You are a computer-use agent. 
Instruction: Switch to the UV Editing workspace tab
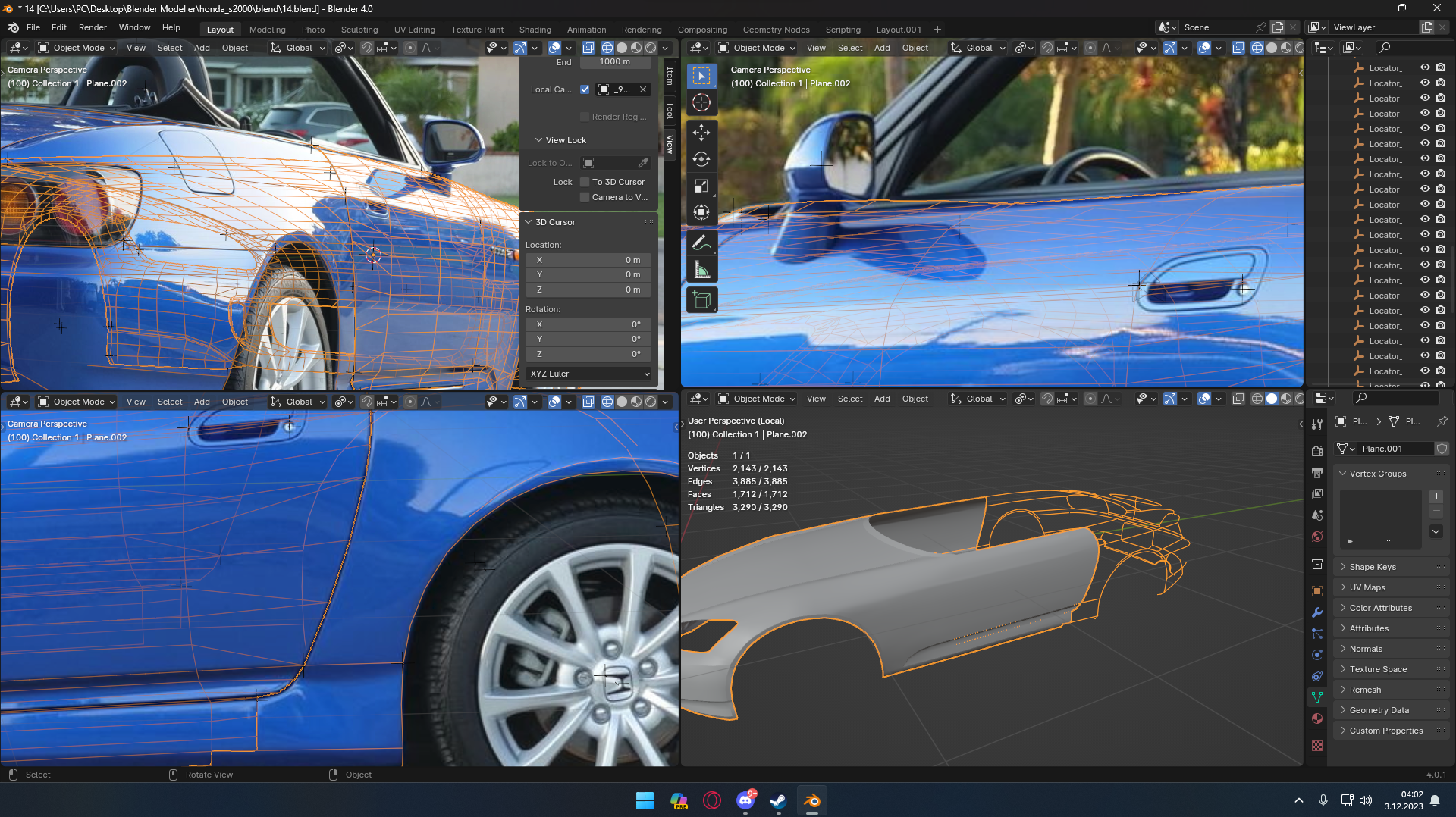[415, 30]
